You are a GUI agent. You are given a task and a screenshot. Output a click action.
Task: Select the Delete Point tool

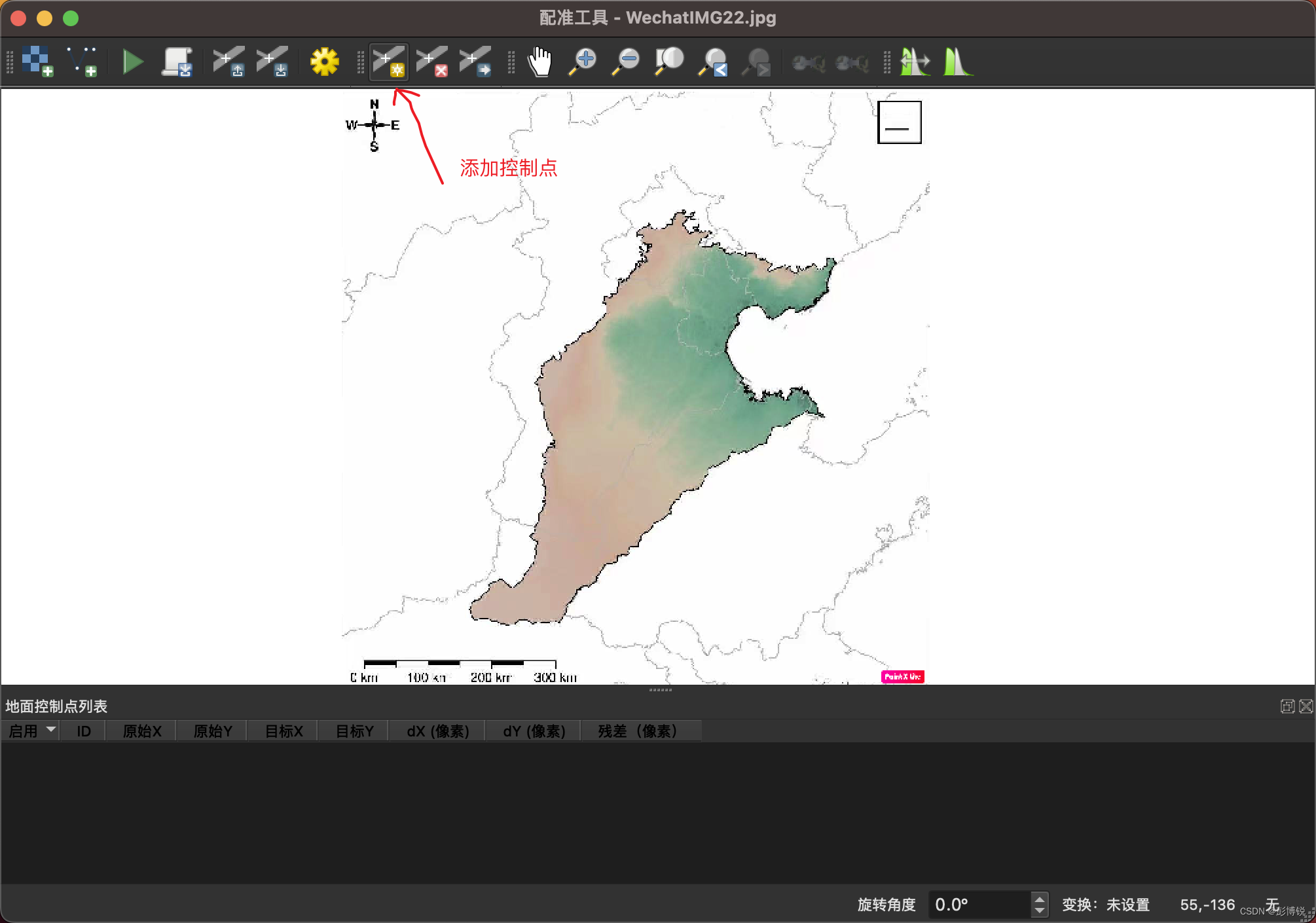coord(432,62)
